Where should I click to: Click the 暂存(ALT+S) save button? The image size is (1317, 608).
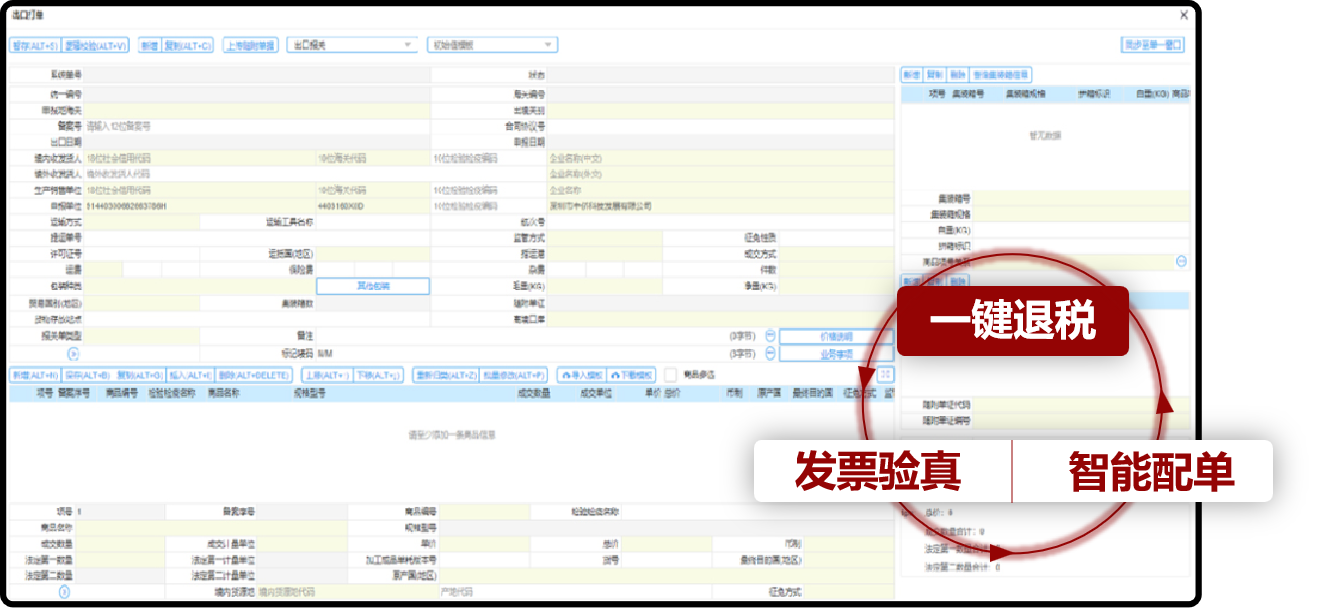point(34,45)
